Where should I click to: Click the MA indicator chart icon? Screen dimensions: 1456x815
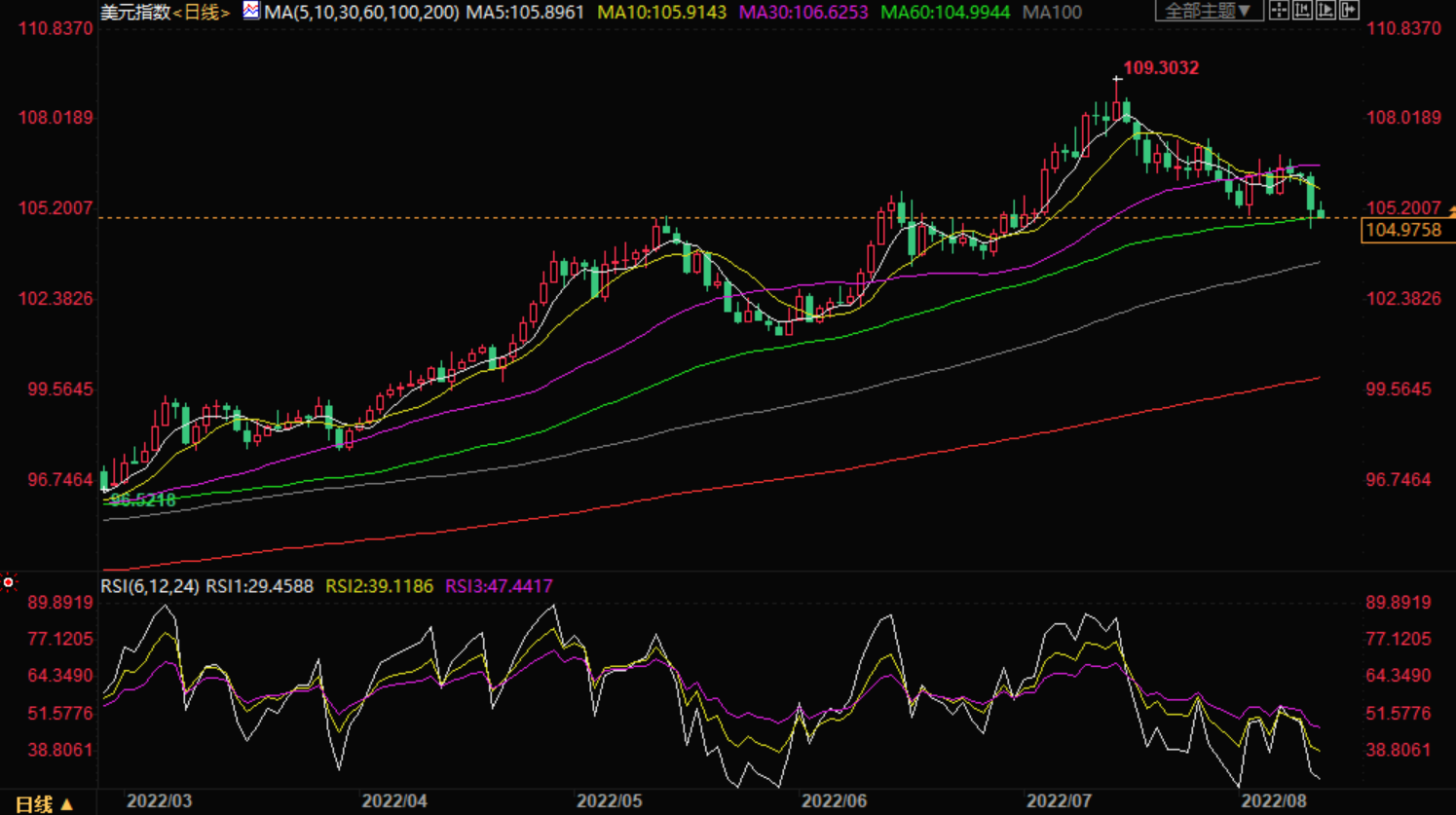point(251,11)
